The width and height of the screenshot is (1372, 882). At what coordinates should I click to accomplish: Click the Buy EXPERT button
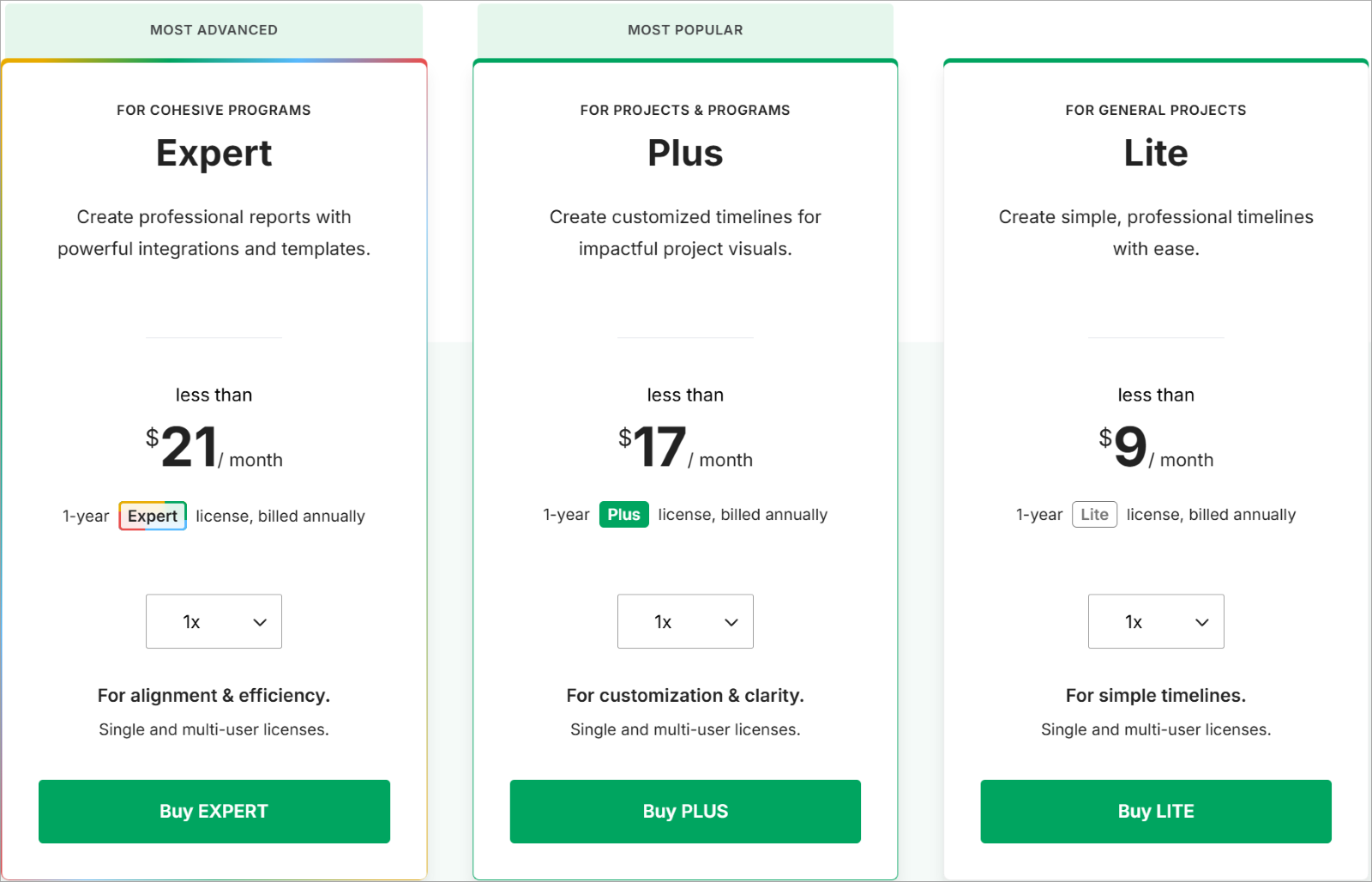214,811
